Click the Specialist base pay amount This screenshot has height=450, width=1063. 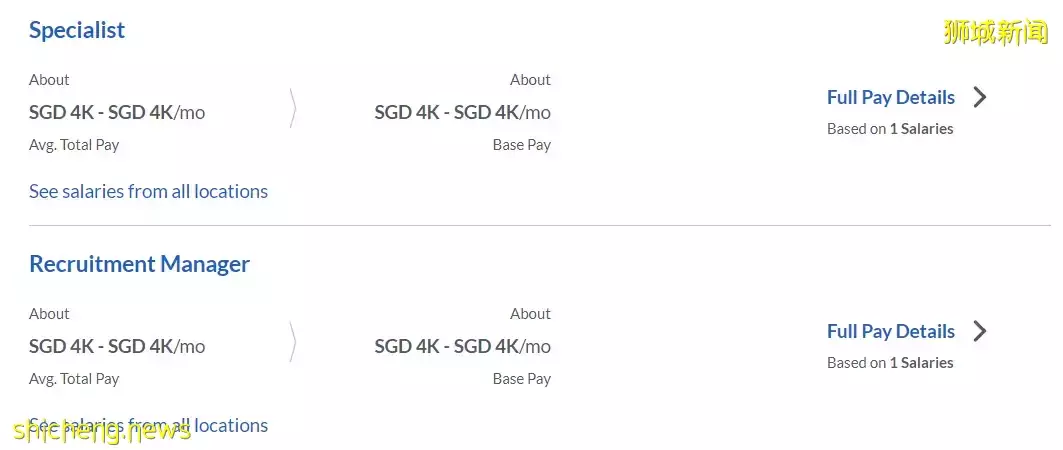[462, 112]
